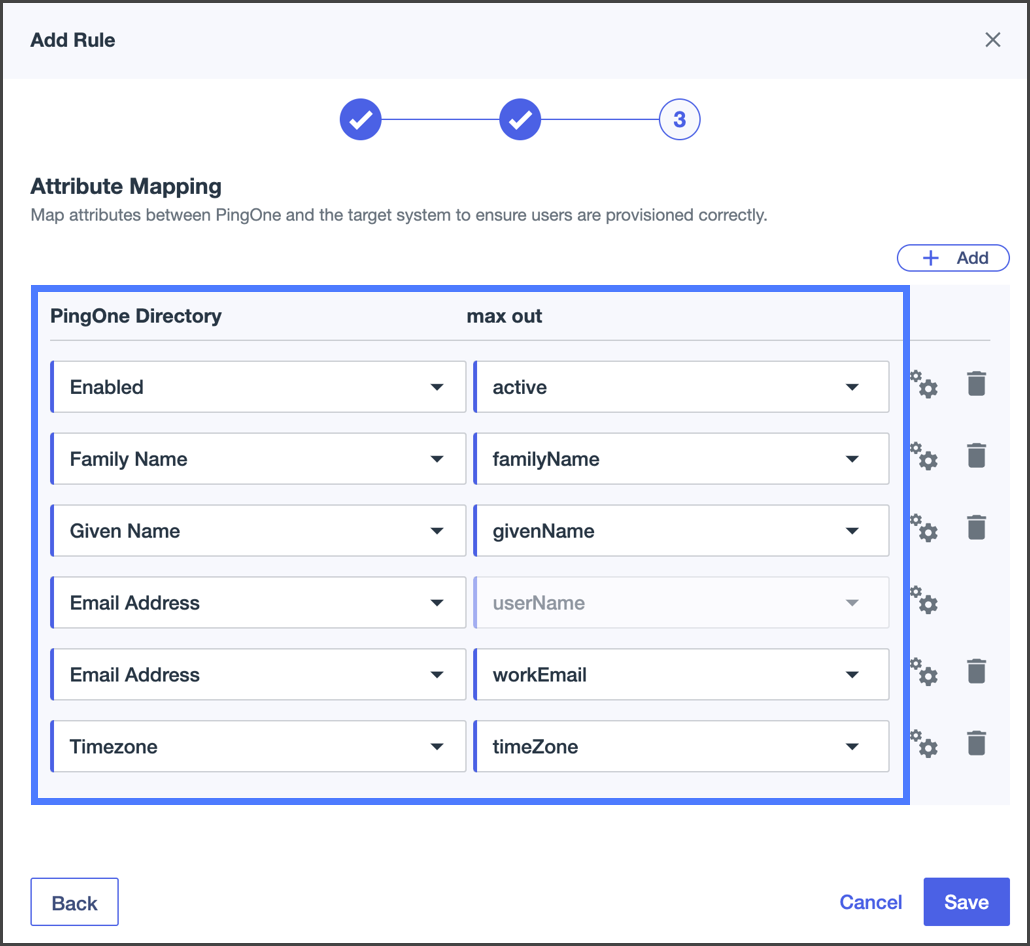Open the Family Name source dropdown
1030x946 pixels.
pos(258,459)
